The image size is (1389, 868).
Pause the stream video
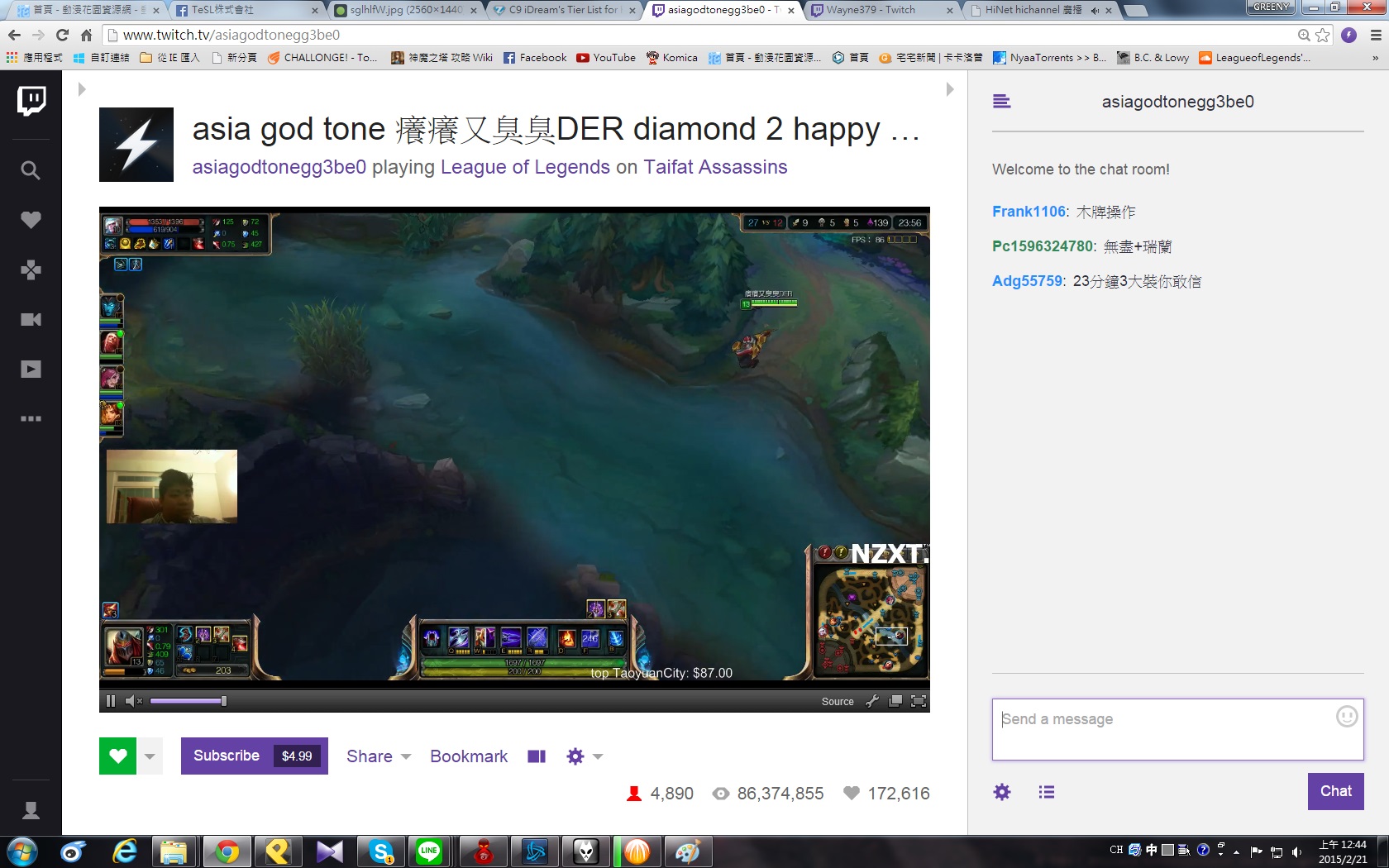(x=111, y=701)
